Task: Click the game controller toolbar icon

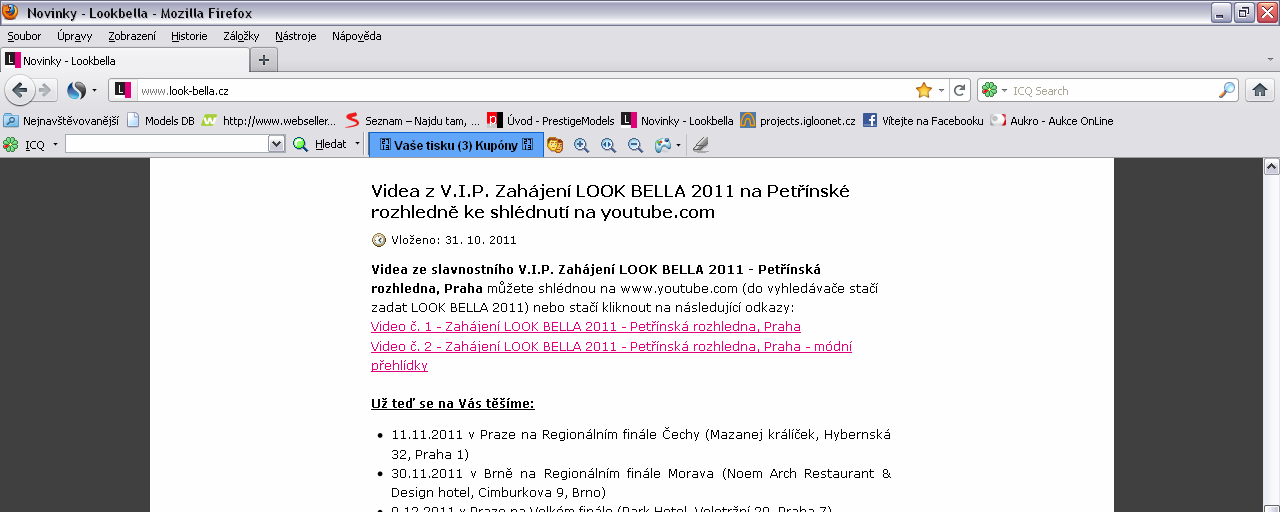Action: (662, 145)
